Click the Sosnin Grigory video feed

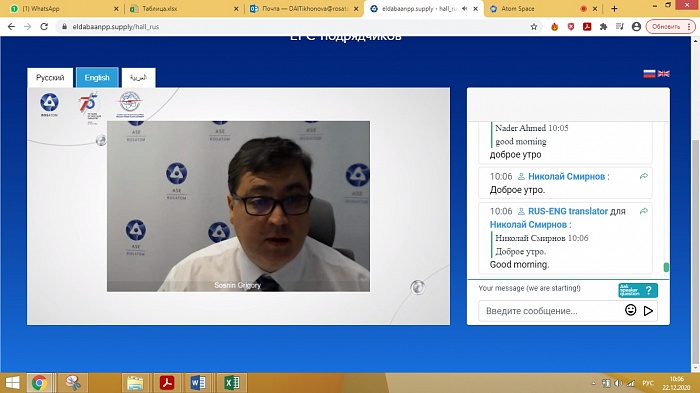238,206
